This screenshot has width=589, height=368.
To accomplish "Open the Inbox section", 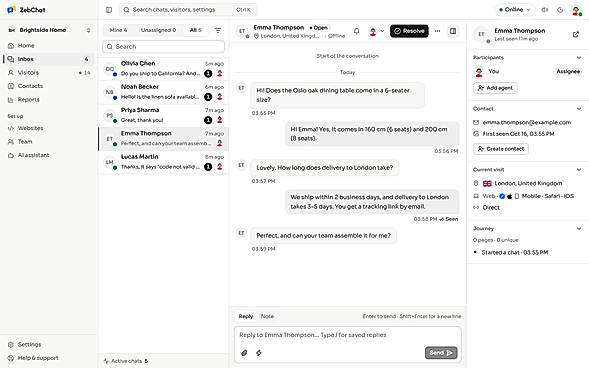I will [49, 59].
